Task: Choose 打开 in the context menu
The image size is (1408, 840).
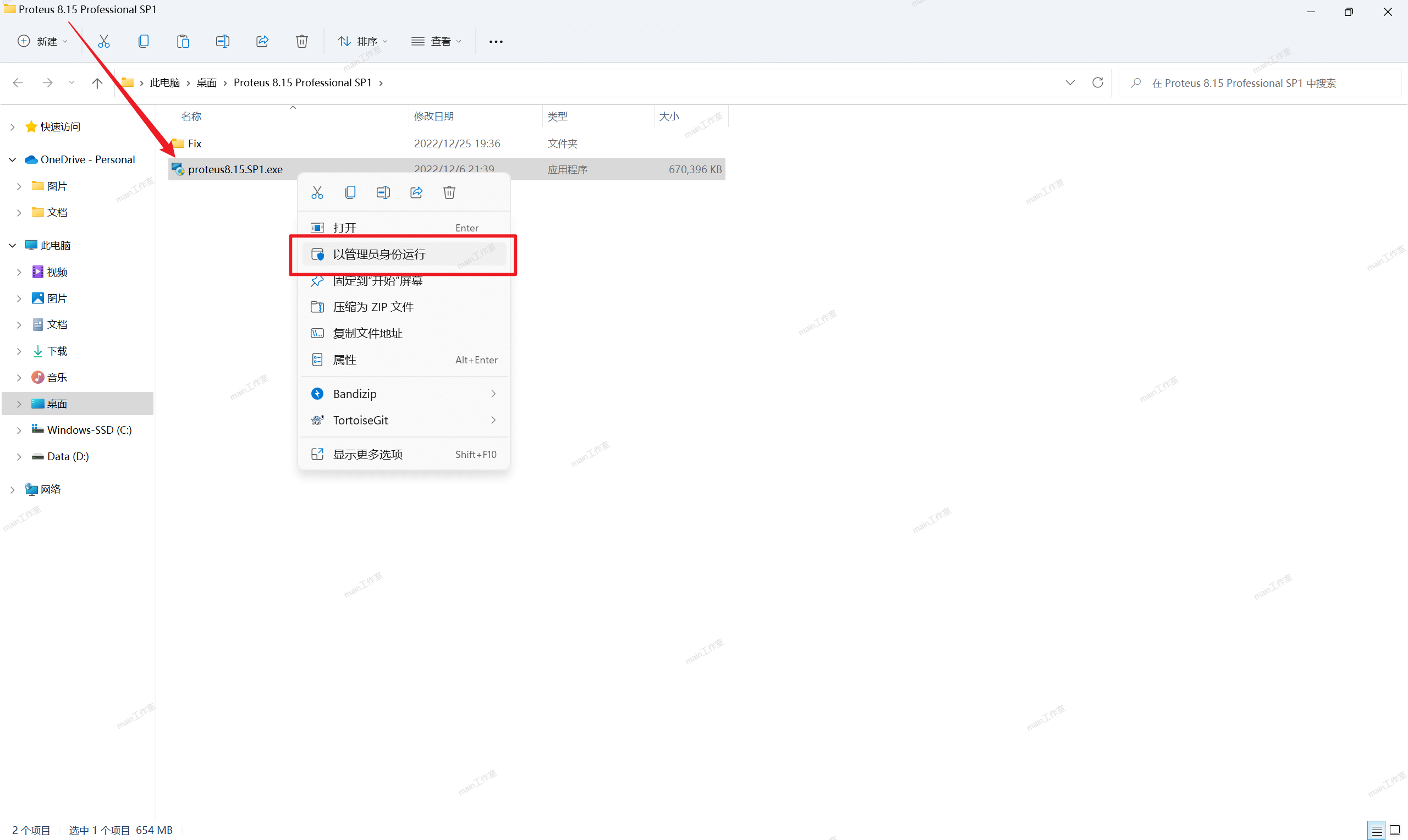Action: [x=404, y=228]
